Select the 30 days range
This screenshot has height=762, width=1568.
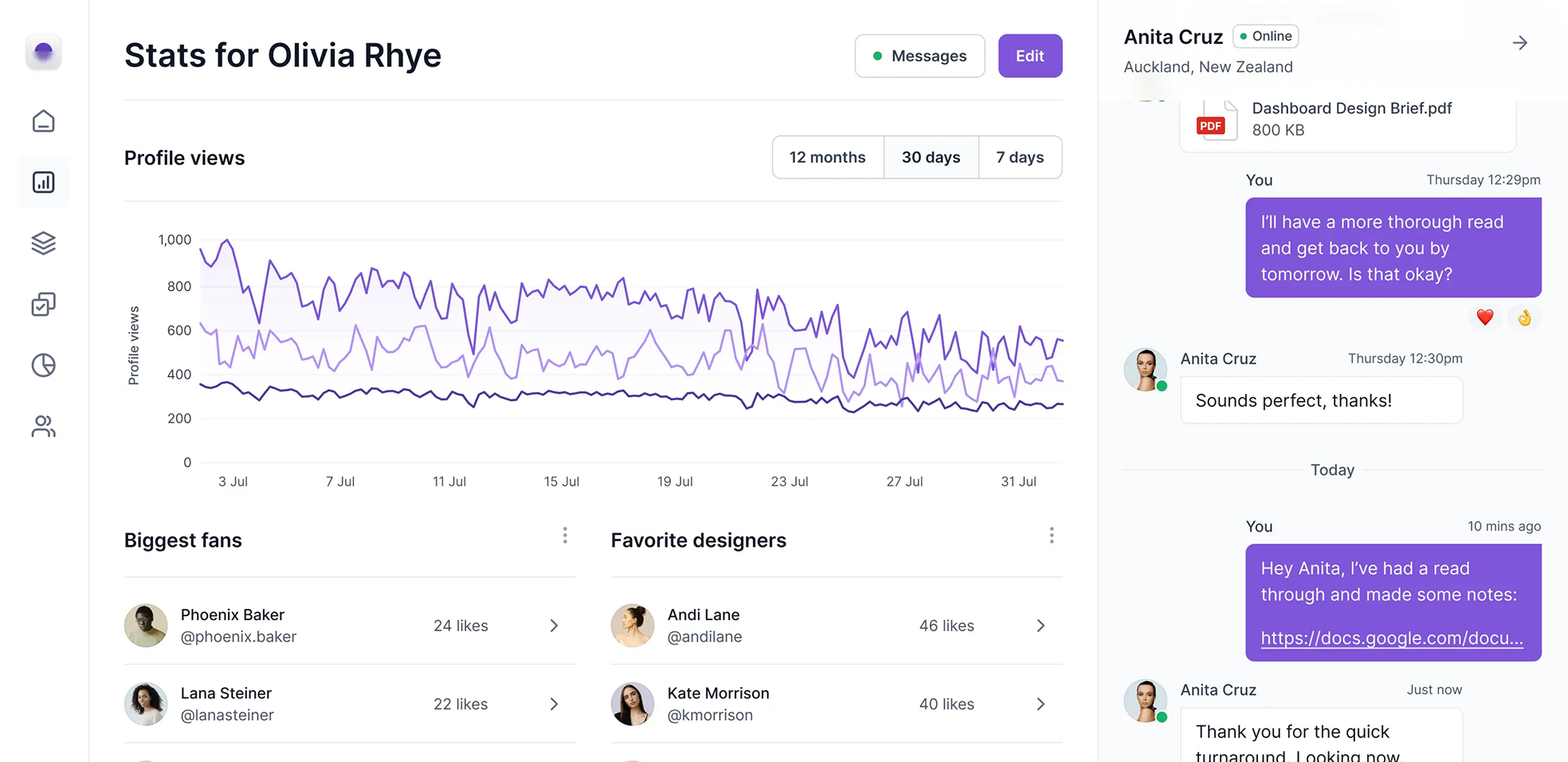(x=931, y=158)
